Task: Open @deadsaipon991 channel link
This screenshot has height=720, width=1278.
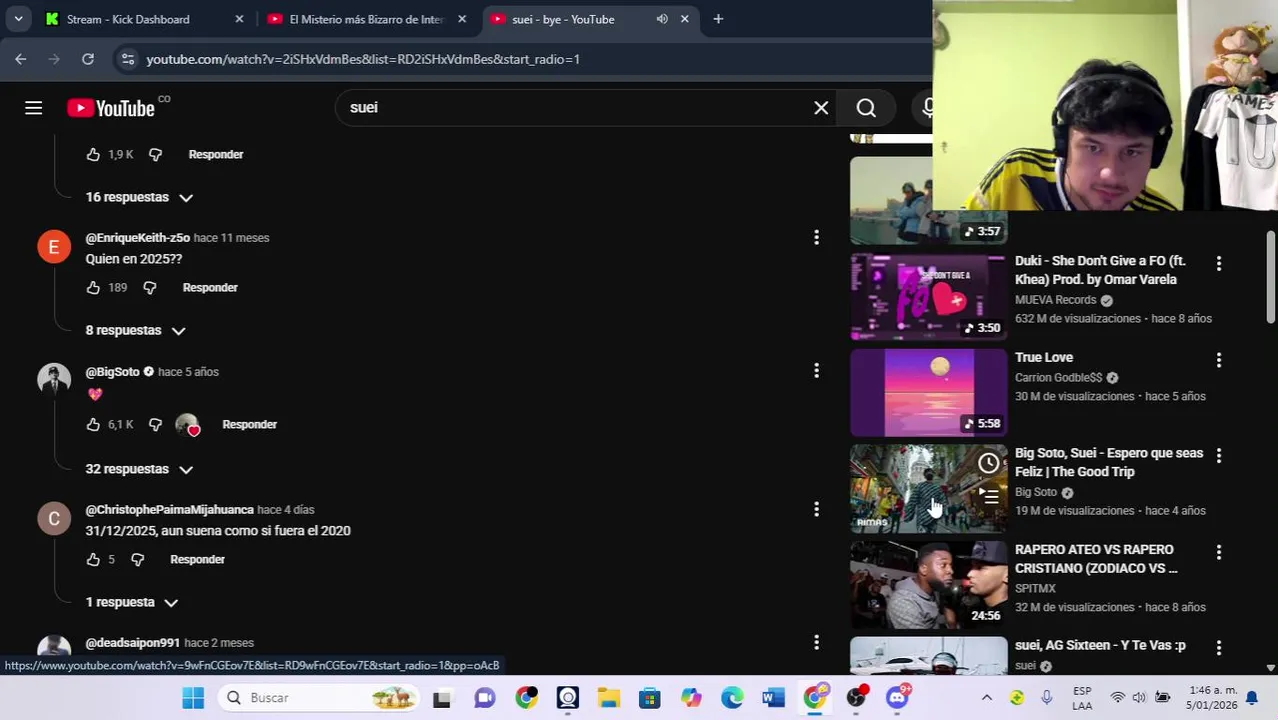Action: (x=132, y=643)
